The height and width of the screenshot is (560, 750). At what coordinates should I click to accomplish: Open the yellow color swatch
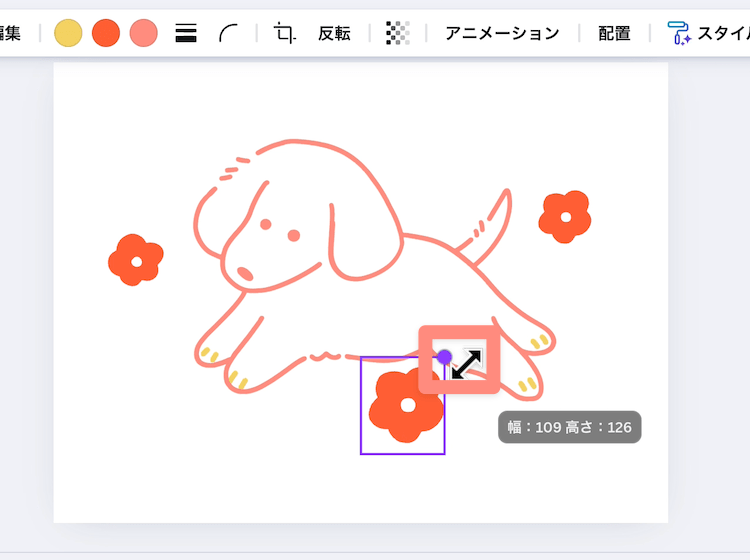[68, 33]
